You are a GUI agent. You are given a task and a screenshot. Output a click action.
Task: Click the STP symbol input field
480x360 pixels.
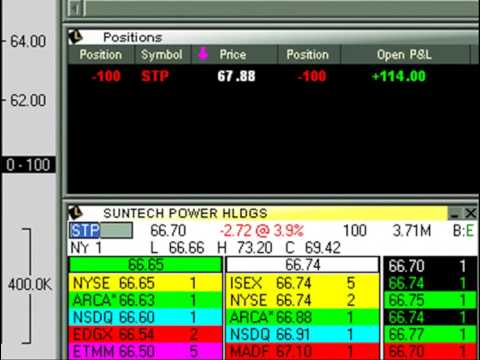(101, 231)
